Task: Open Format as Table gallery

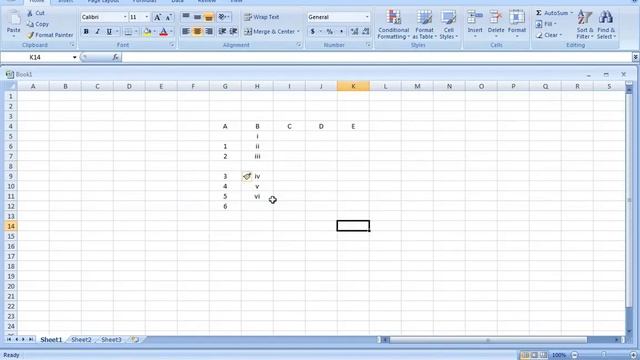Action: pos(424,24)
